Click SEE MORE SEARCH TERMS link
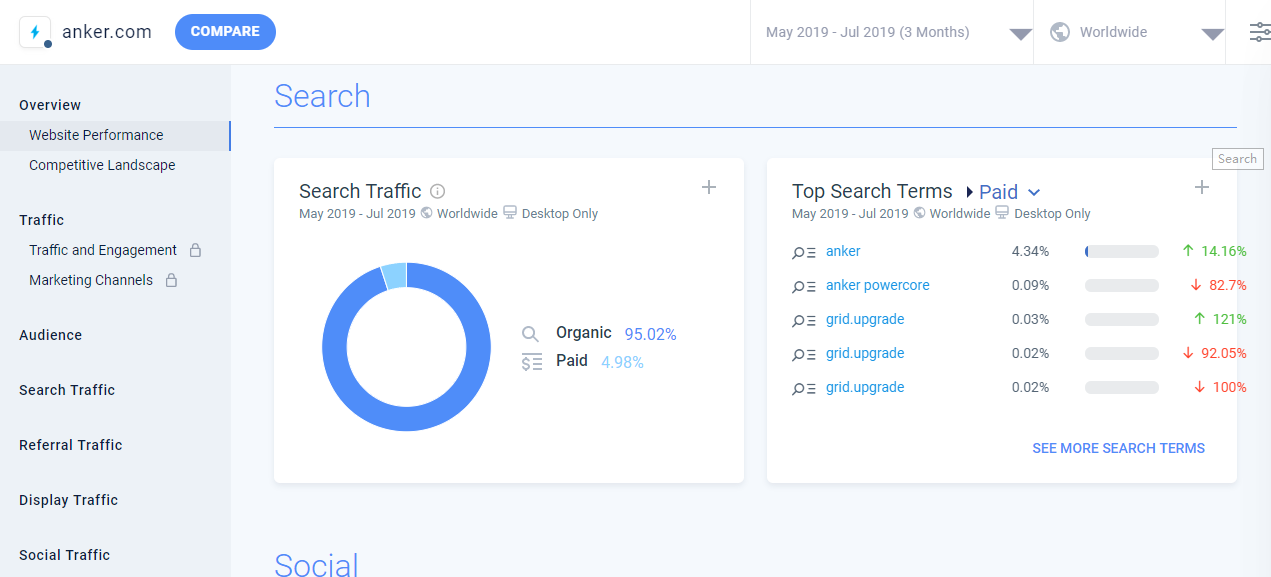1271x577 pixels. point(1118,448)
